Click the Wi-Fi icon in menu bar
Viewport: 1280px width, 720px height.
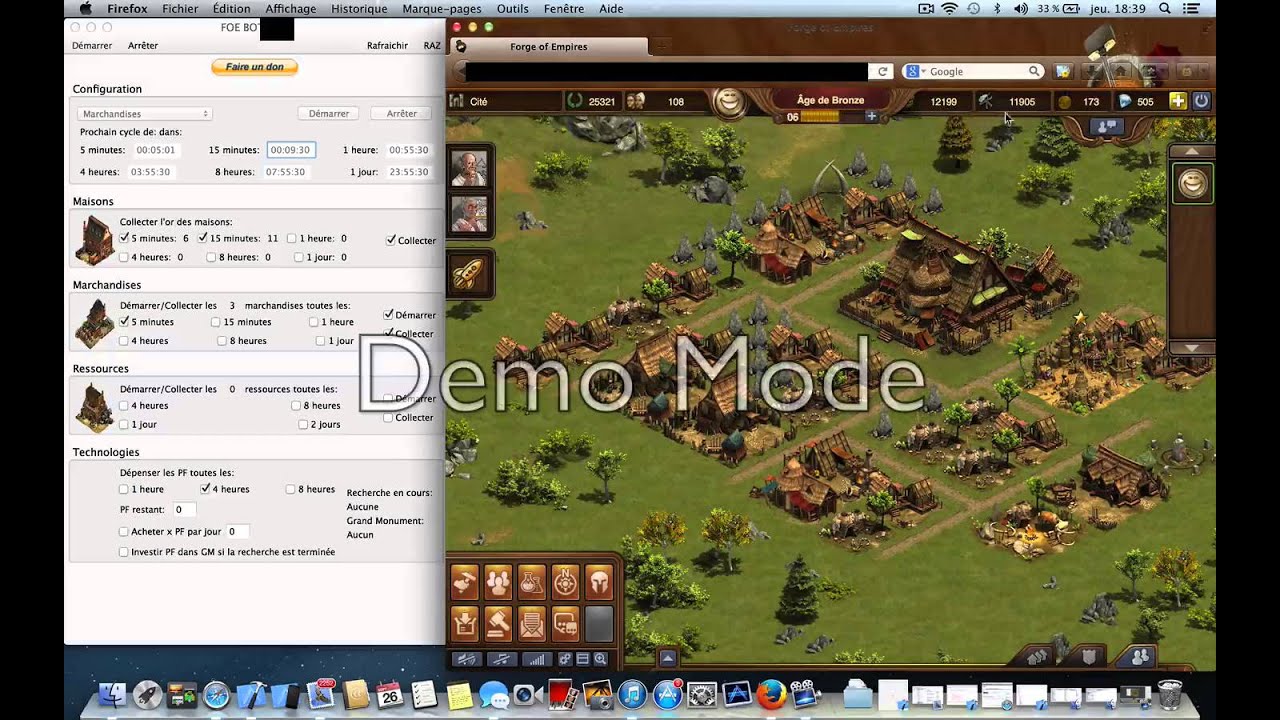(x=949, y=9)
